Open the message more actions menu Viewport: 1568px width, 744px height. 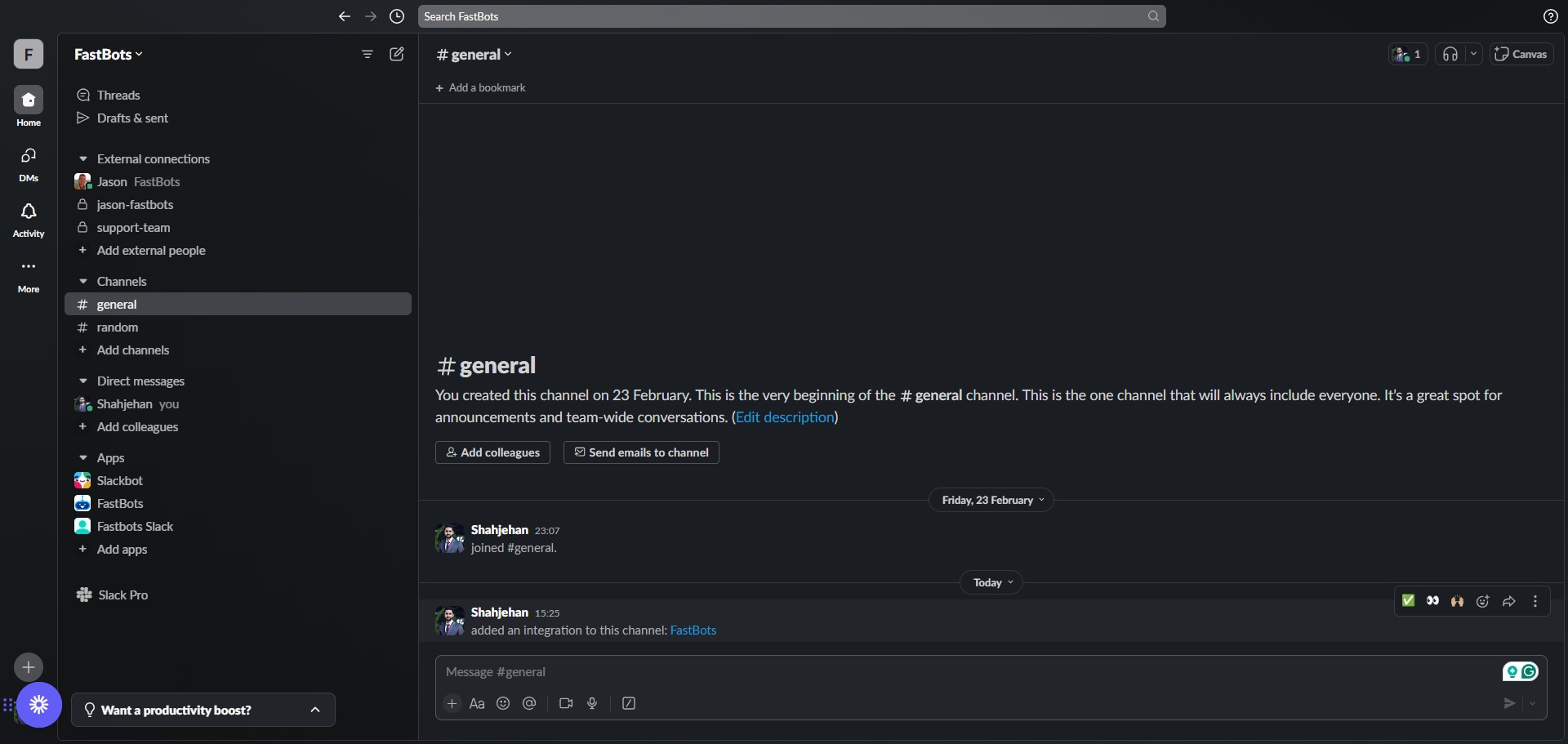[1535, 601]
